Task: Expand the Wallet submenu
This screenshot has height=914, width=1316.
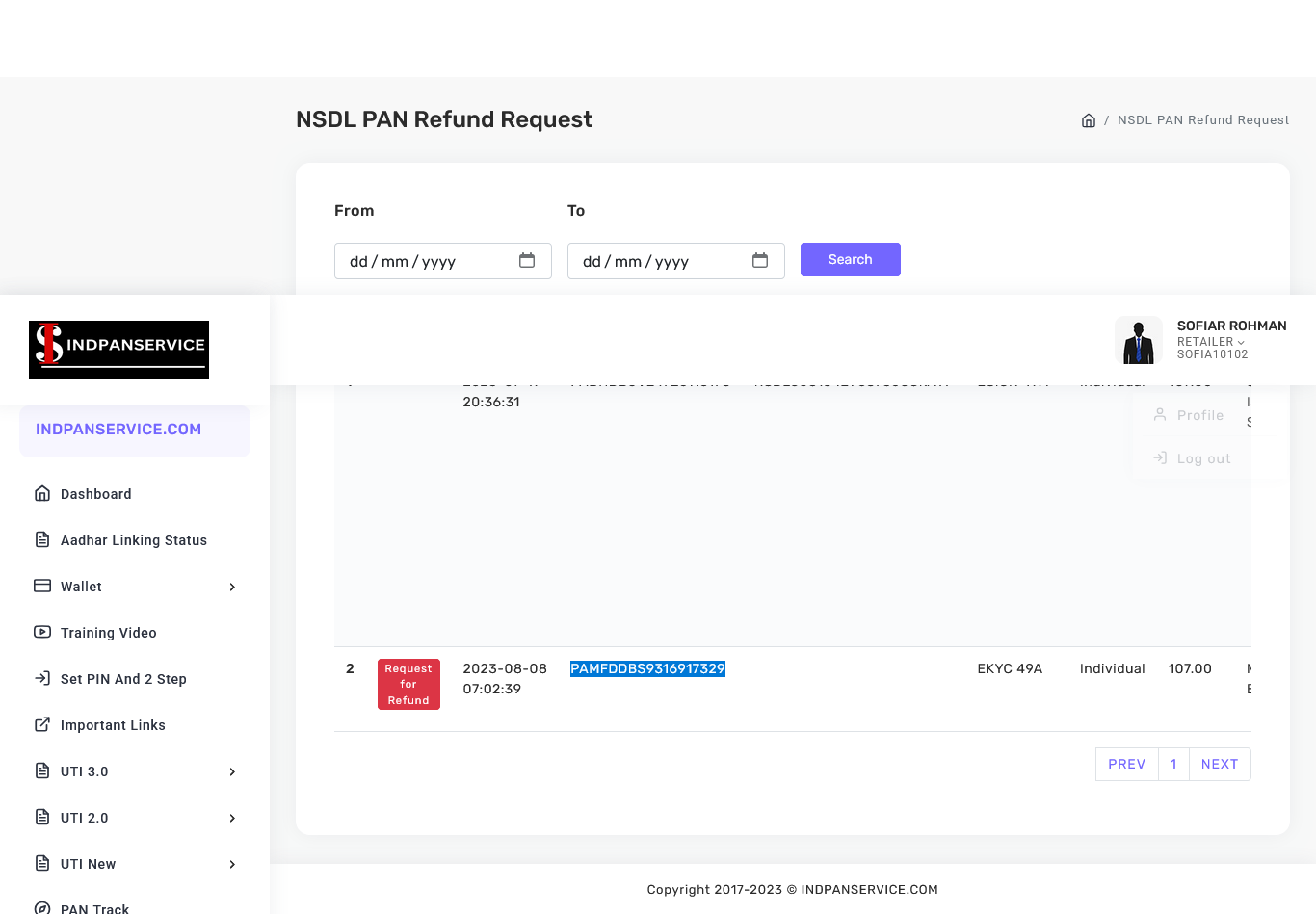Action: click(x=135, y=587)
